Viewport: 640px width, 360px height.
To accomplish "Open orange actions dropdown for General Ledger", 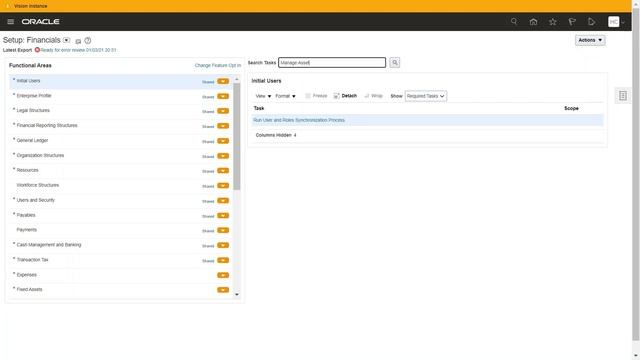I will pos(223,141).
